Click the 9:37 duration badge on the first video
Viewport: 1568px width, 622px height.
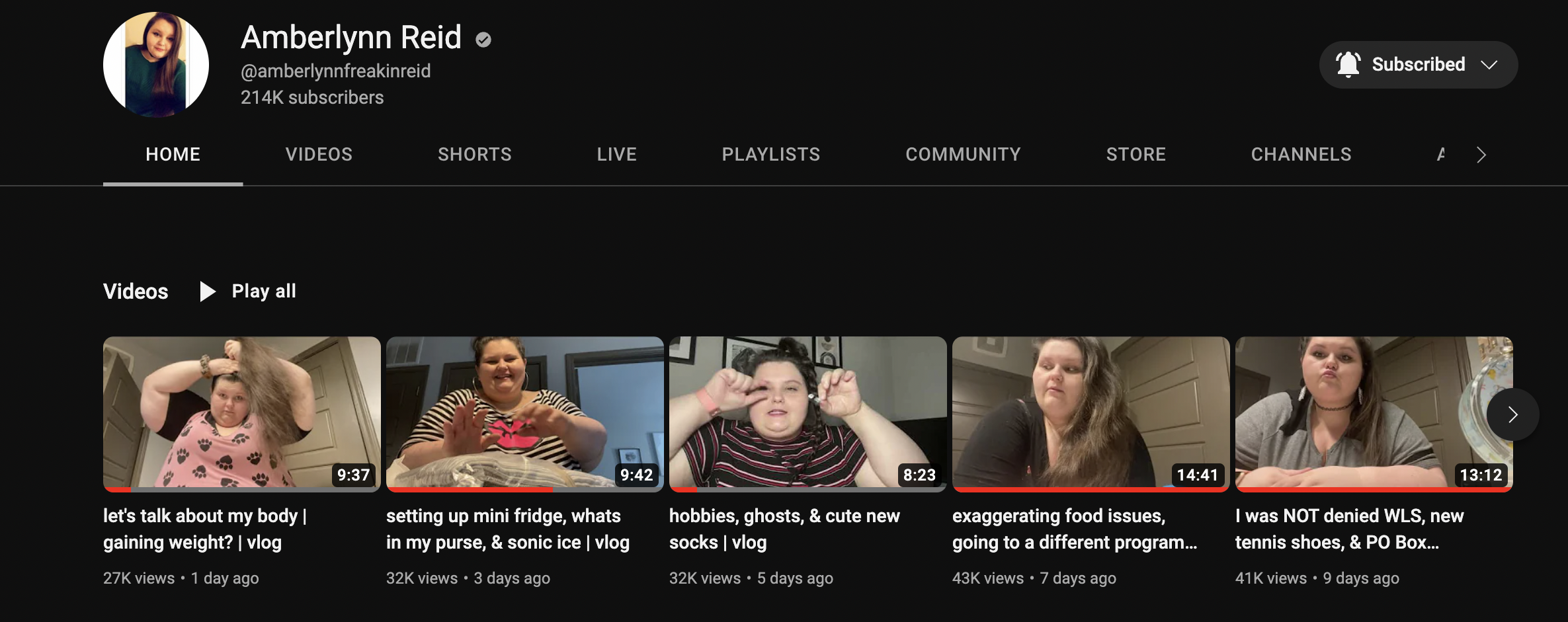(353, 475)
